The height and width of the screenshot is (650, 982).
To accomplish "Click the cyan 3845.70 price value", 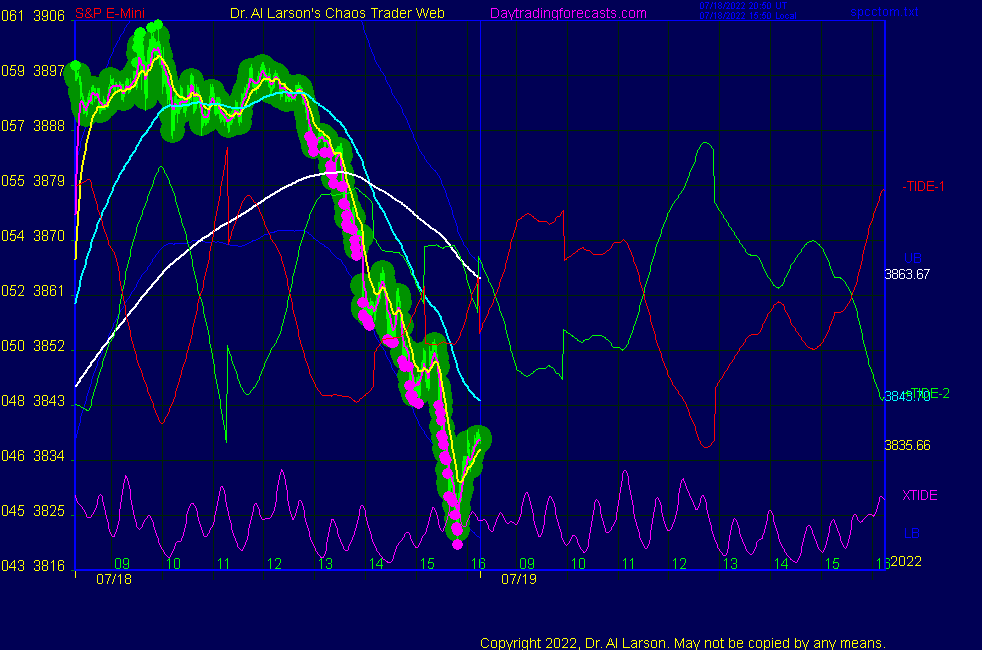I will pyautogui.click(x=905, y=396).
